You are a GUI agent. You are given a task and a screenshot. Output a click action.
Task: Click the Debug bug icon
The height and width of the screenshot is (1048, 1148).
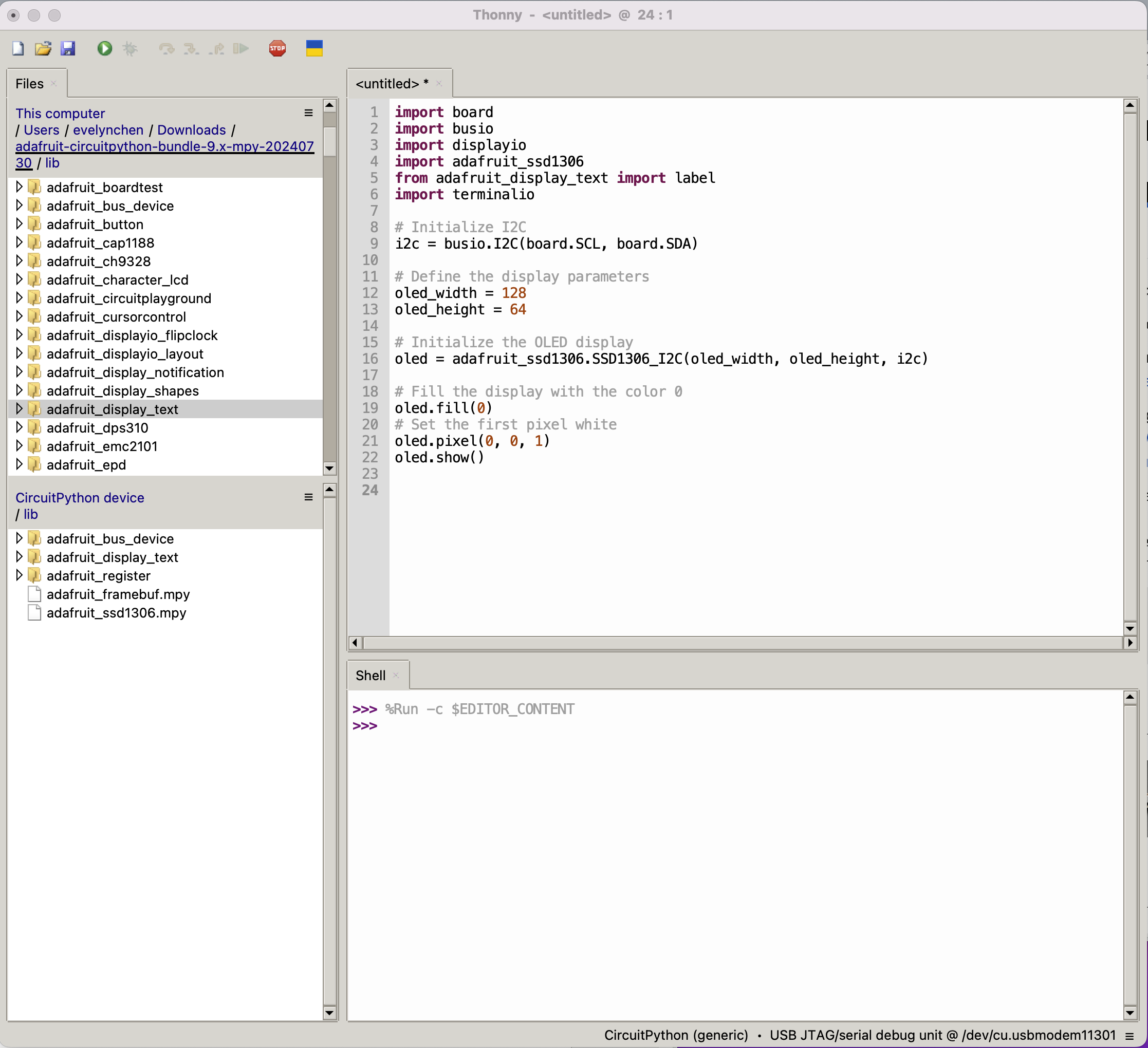click(130, 48)
